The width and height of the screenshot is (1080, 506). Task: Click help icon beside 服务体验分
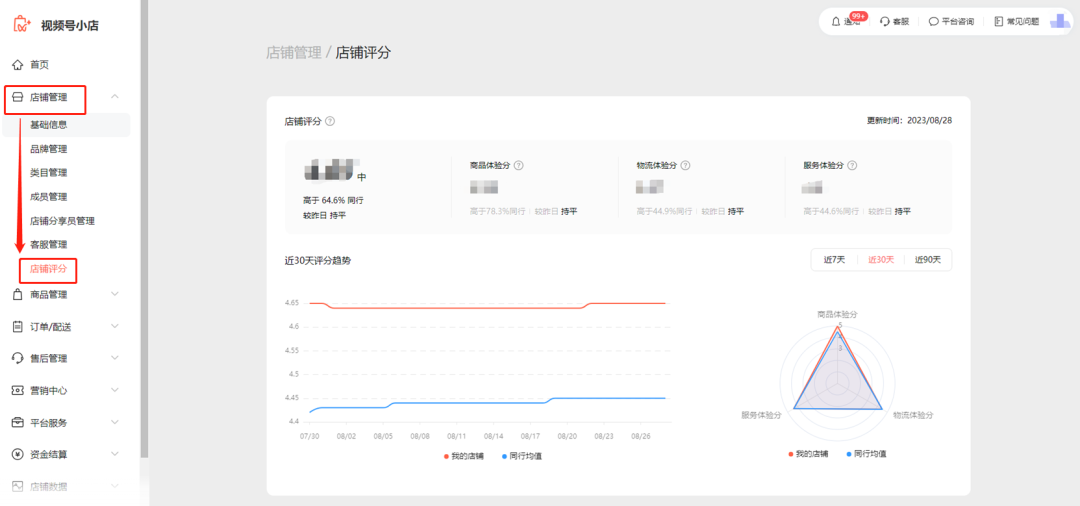point(852,165)
